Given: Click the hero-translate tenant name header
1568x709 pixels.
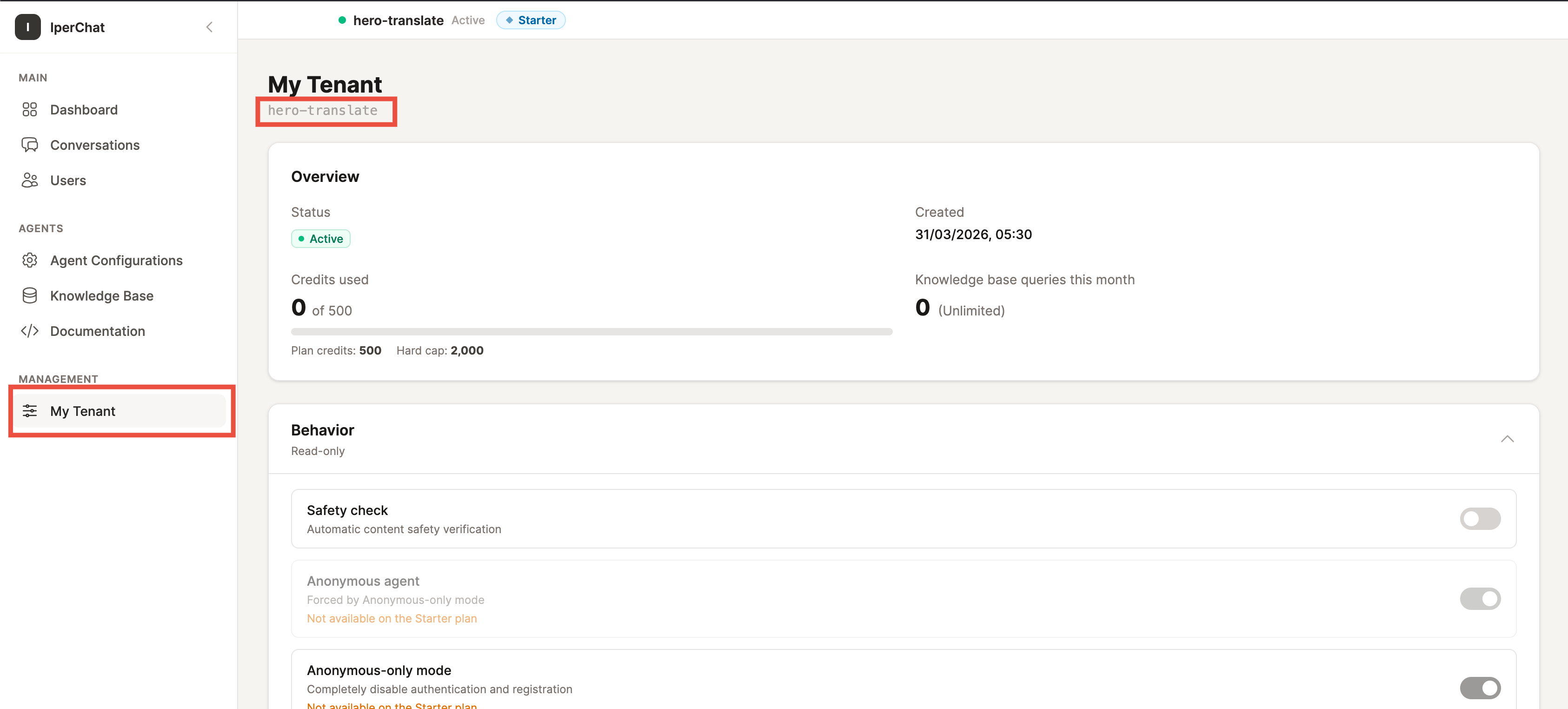Looking at the screenshot, I should coord(399,20).
